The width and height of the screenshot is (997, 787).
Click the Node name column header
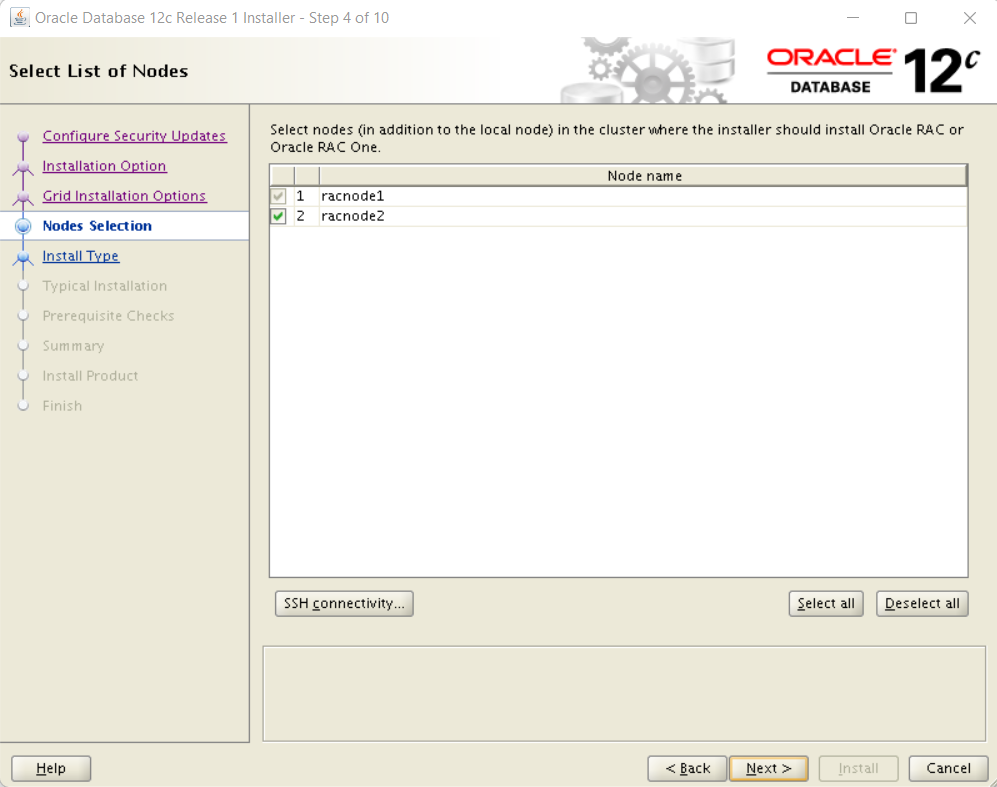click(643, 175)
